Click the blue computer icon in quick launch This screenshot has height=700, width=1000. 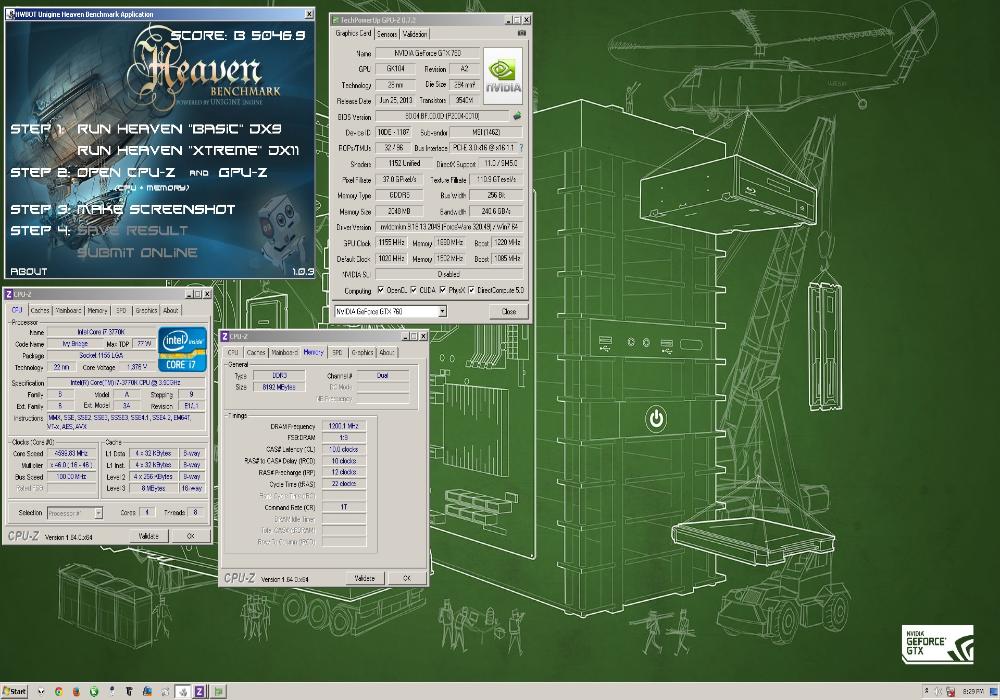click(x=147, y=692)
